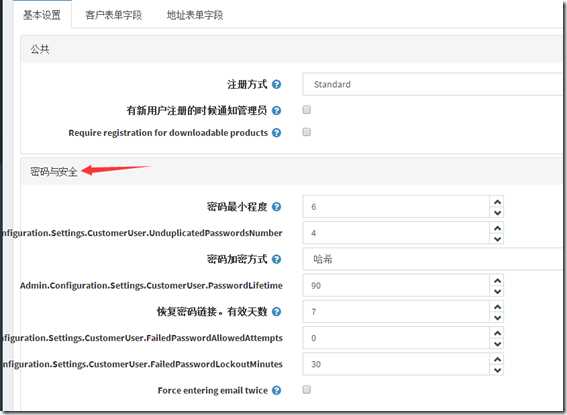Screen dimensions: 567x415
Task: Open help icon beside 密码最小程度
Action: pos(276,207)
